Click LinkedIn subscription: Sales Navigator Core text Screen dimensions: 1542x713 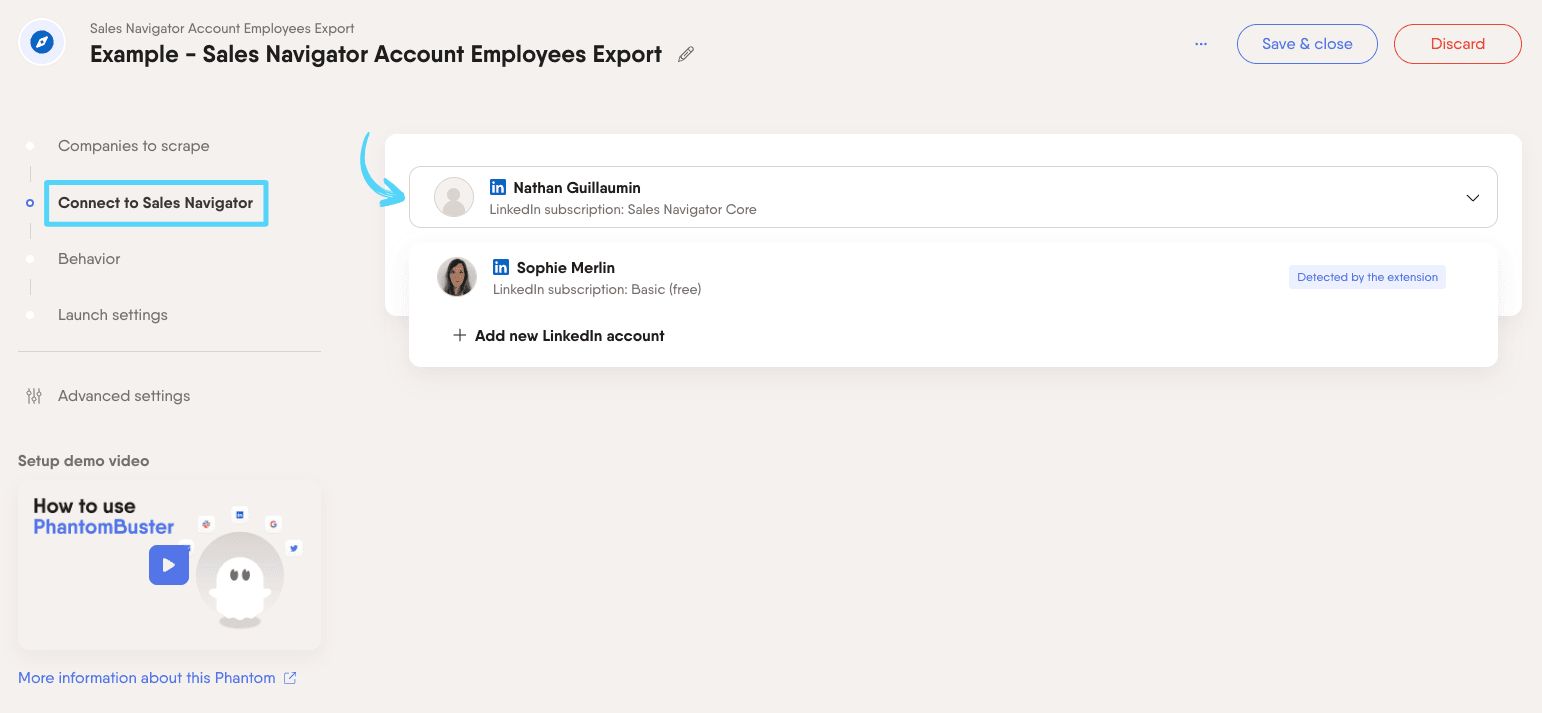pyautogui.click(x=623, y=210)
